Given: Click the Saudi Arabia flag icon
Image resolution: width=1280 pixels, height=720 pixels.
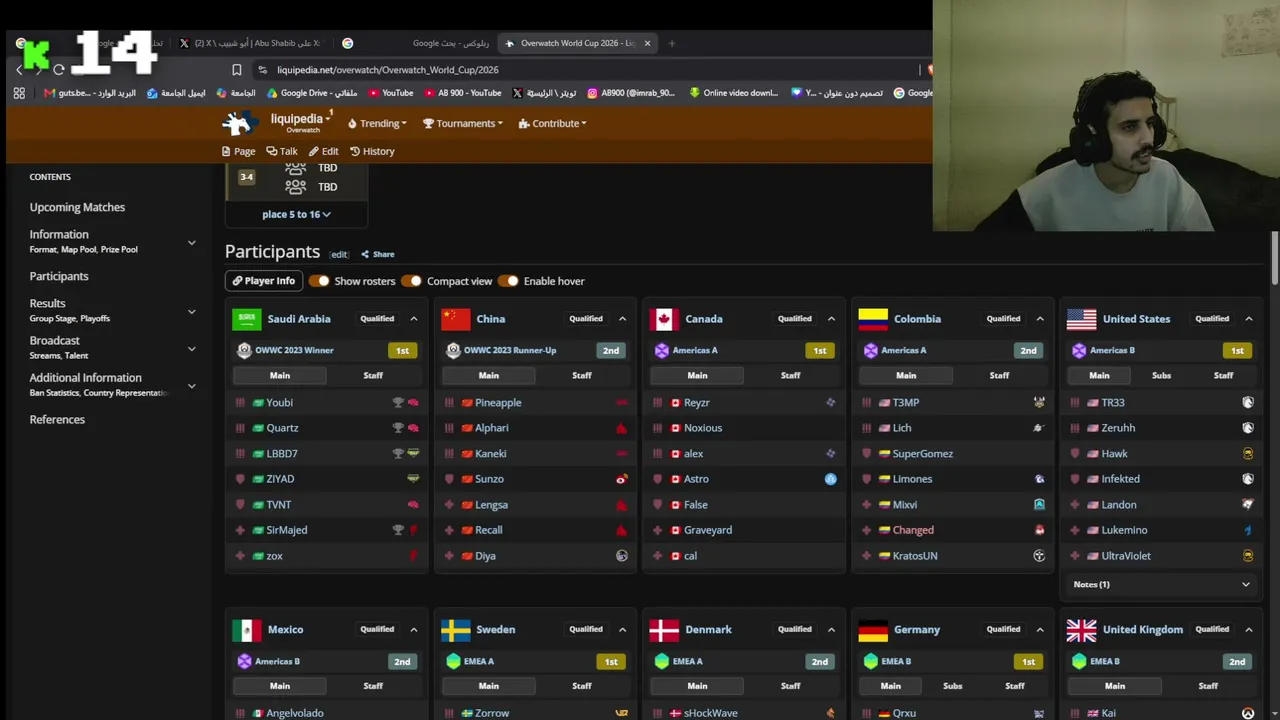Looking at the screenshot, I should [x=246, y=319].
